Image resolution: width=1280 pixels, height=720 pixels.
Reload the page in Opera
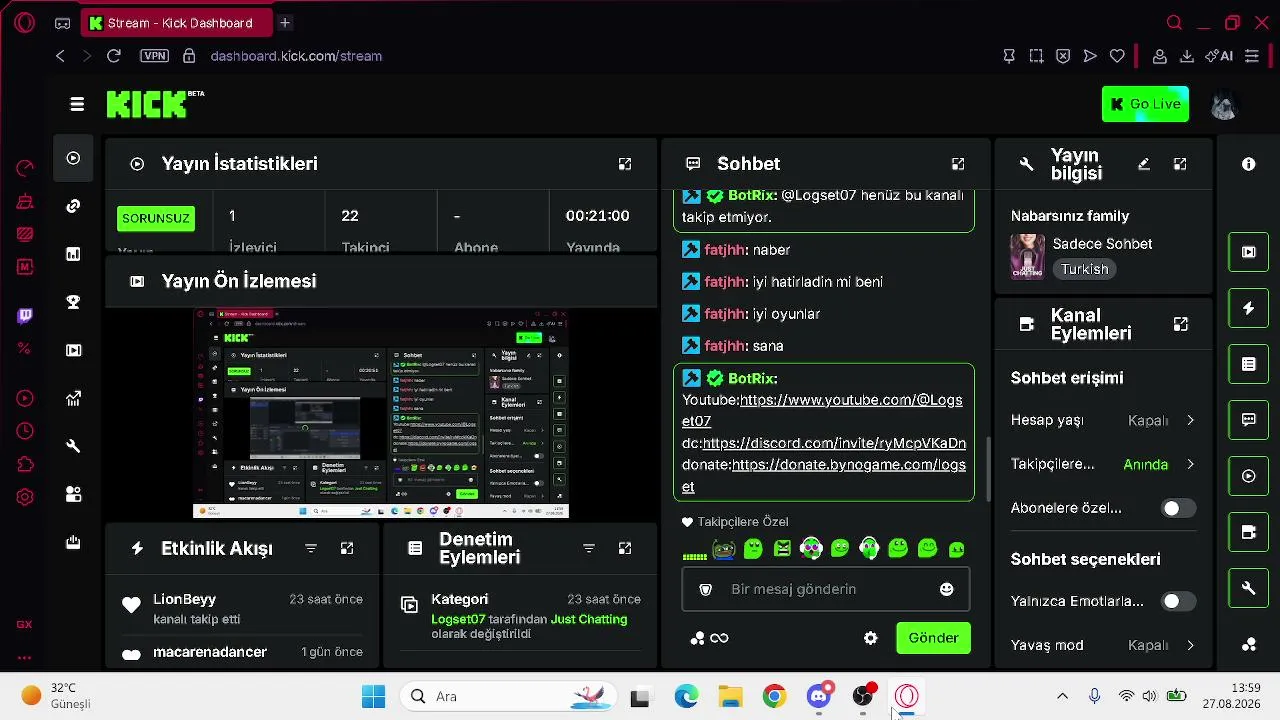click(114, 56)
